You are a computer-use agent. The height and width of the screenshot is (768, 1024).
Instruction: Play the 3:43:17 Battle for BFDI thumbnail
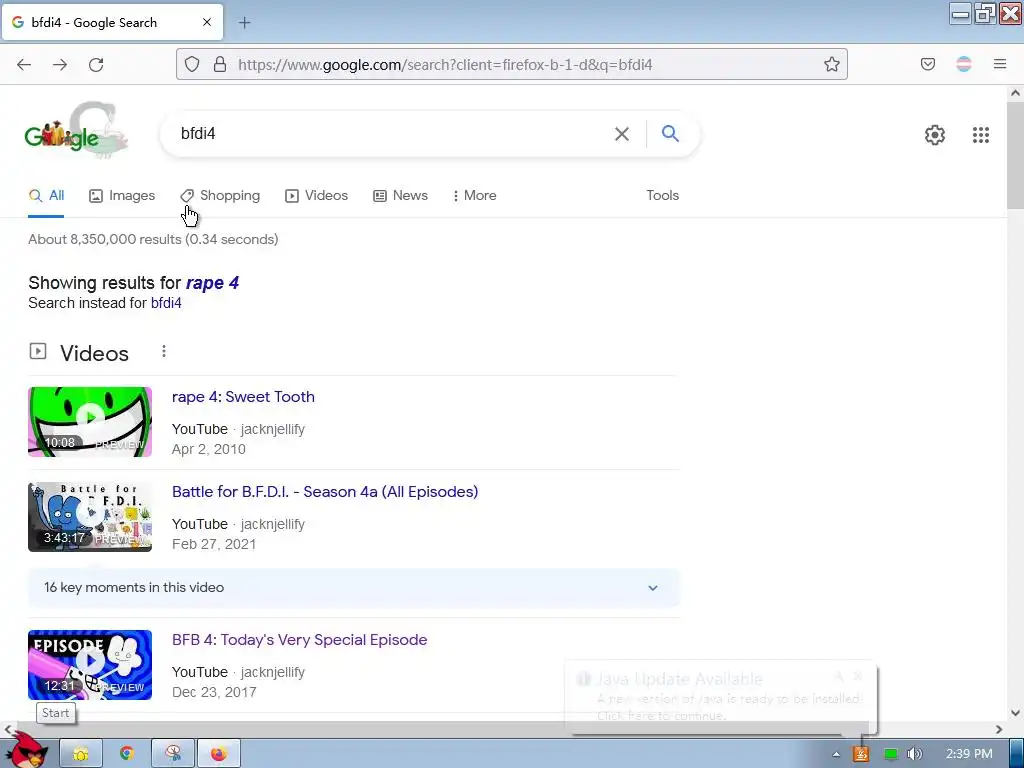[90, 517]
